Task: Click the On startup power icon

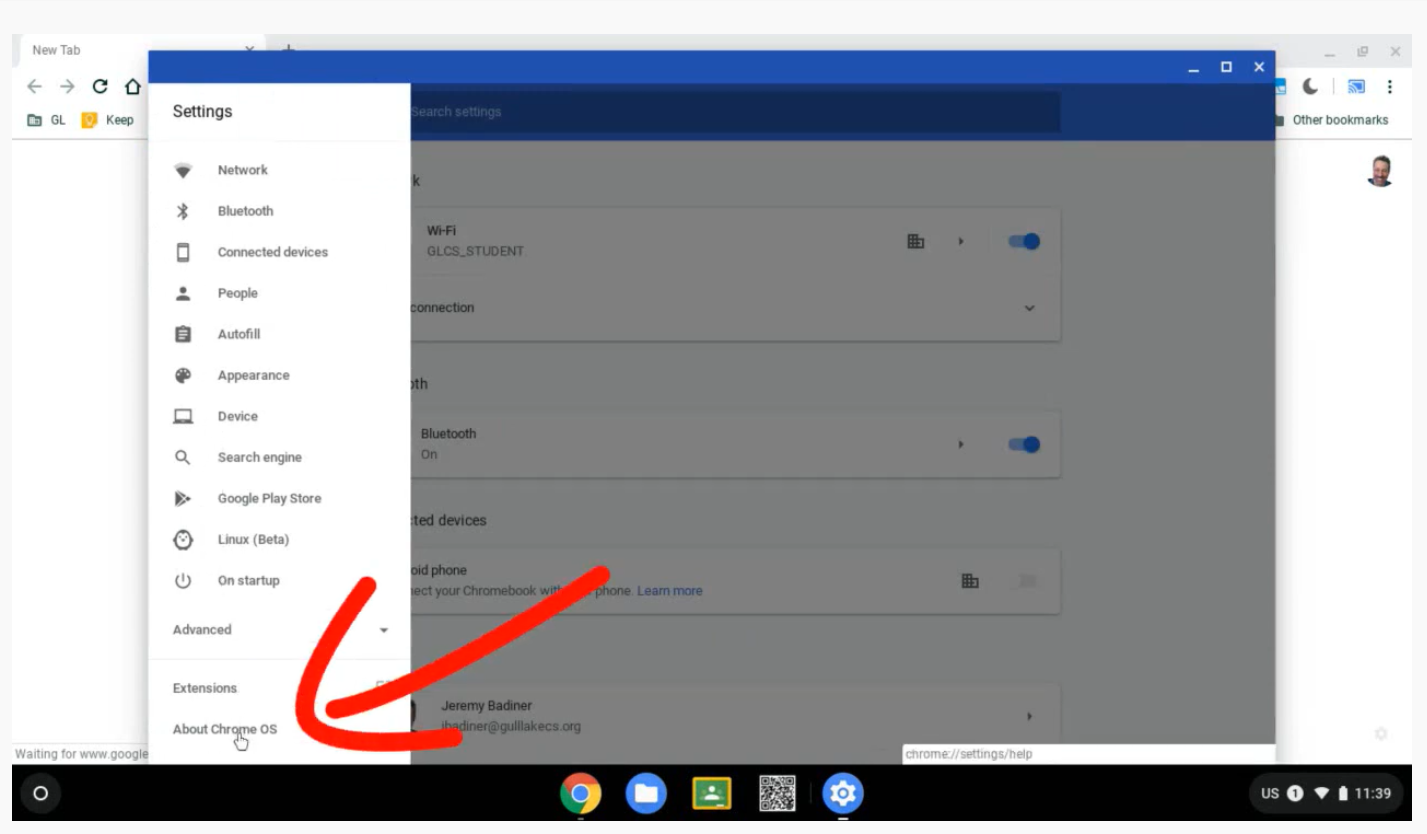Action: coord(183,580)
